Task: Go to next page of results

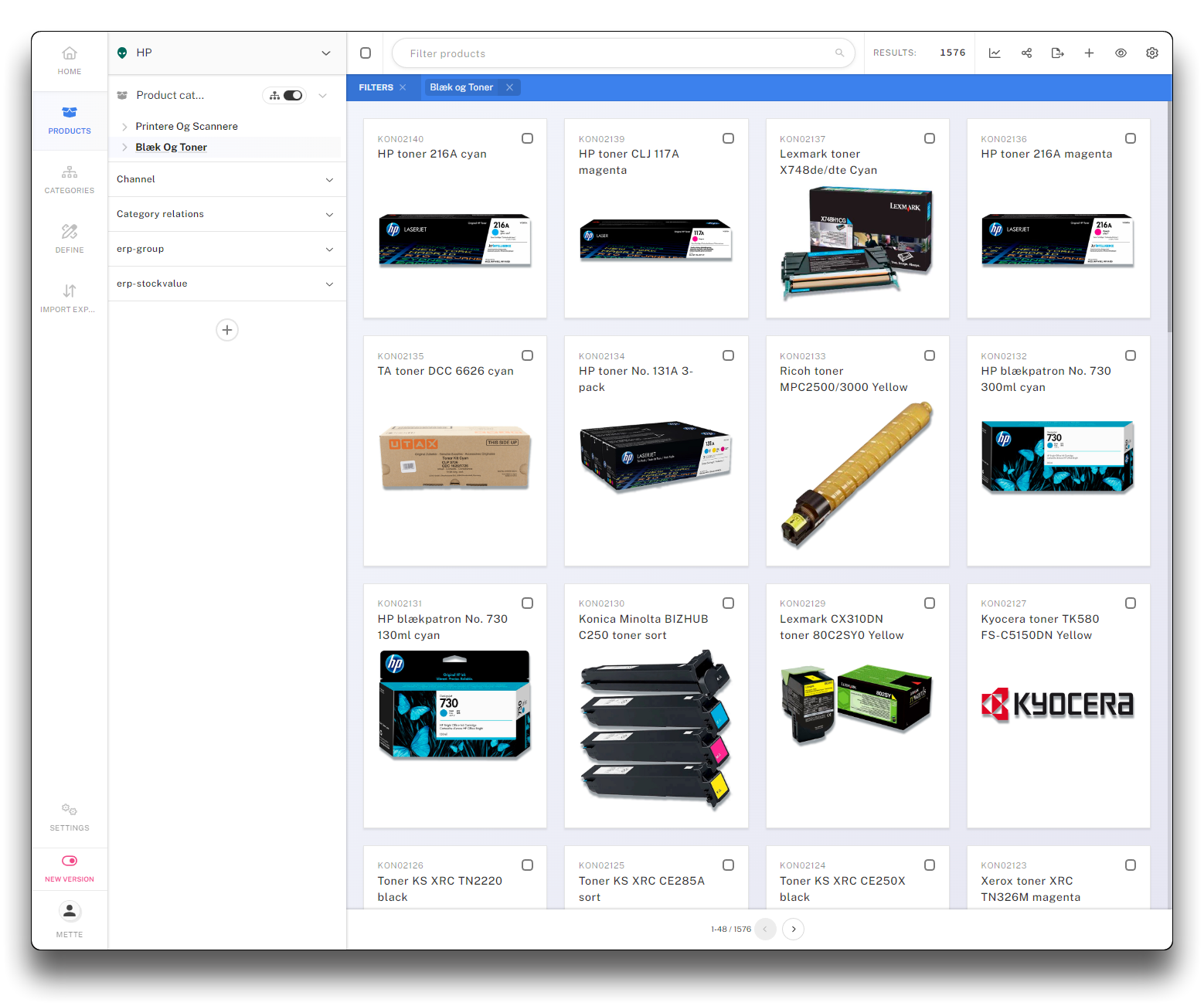Action: click(x=793, y=929)
